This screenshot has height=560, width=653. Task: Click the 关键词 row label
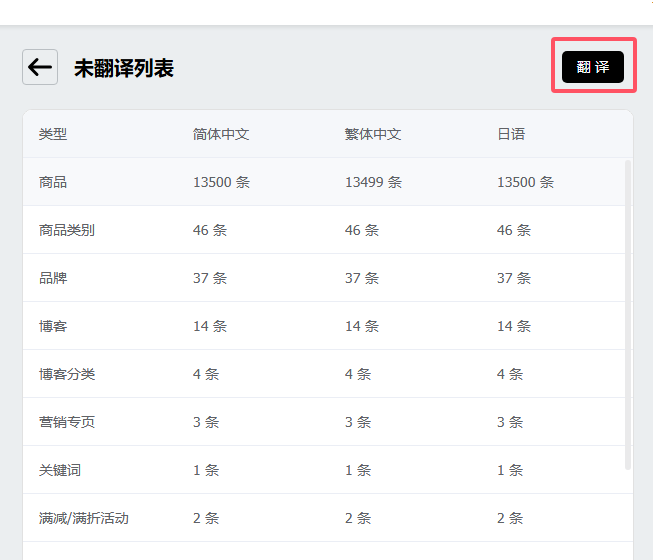[x=60, y=470]
